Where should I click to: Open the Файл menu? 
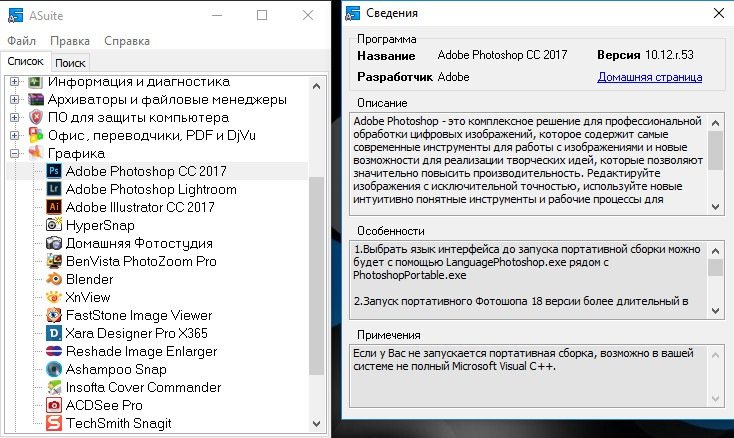[x=22, y=41]
